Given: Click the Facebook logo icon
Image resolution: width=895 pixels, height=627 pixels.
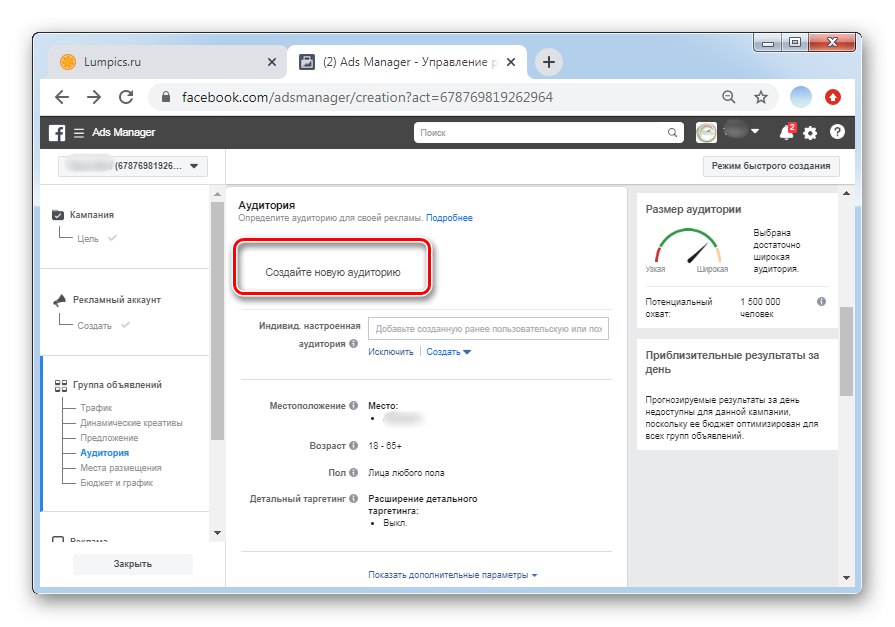Looking at the screenshot, I should tap(57, 132).
